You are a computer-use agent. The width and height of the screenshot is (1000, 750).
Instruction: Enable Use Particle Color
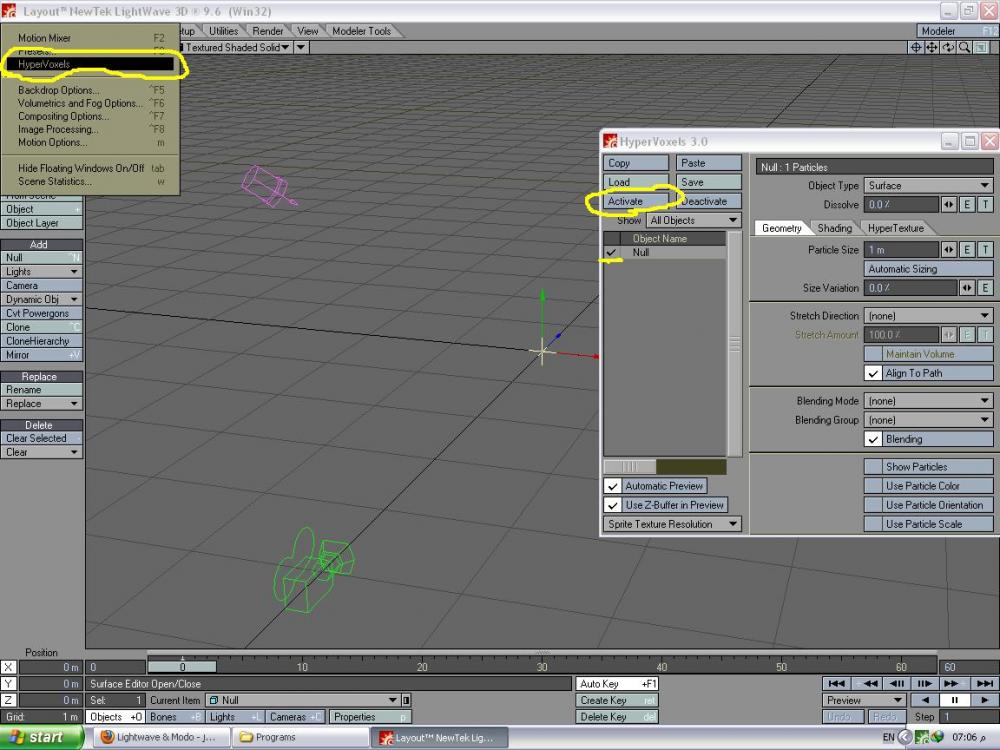pos(929,486)
